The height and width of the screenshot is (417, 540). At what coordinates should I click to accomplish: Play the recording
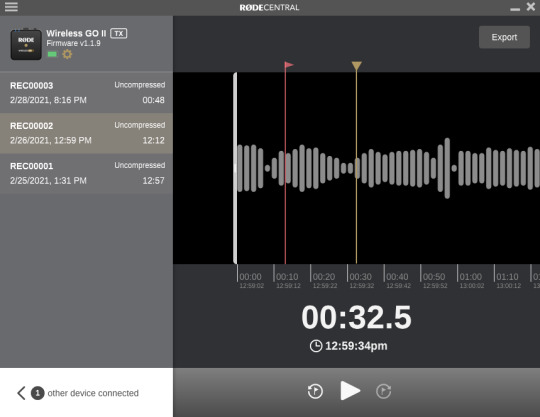pyautogui.click(x=350, y=391)
